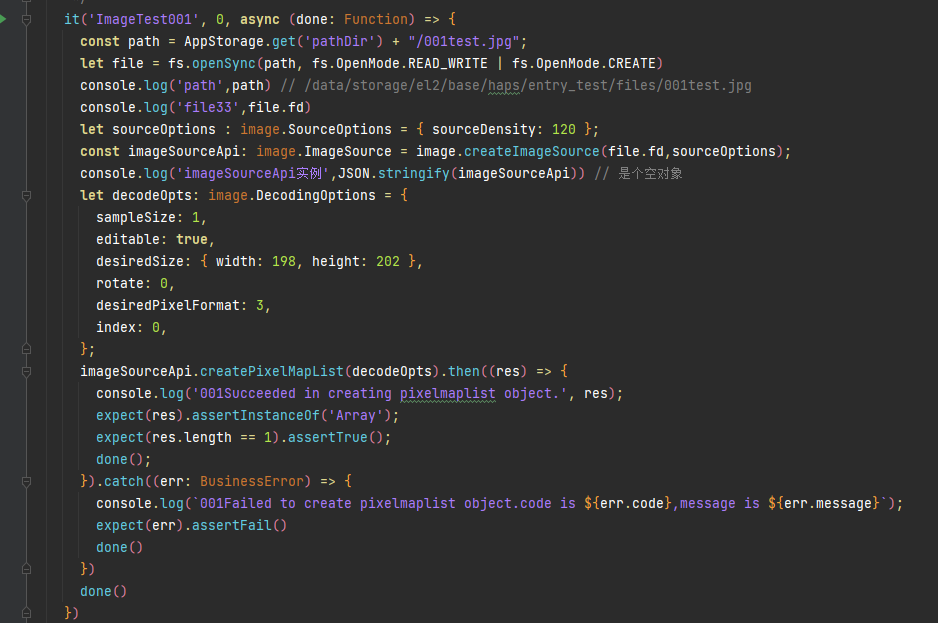Click the sourceDensity property key
The width and height of the screenshot is (938, 623).
coord(483,130)
